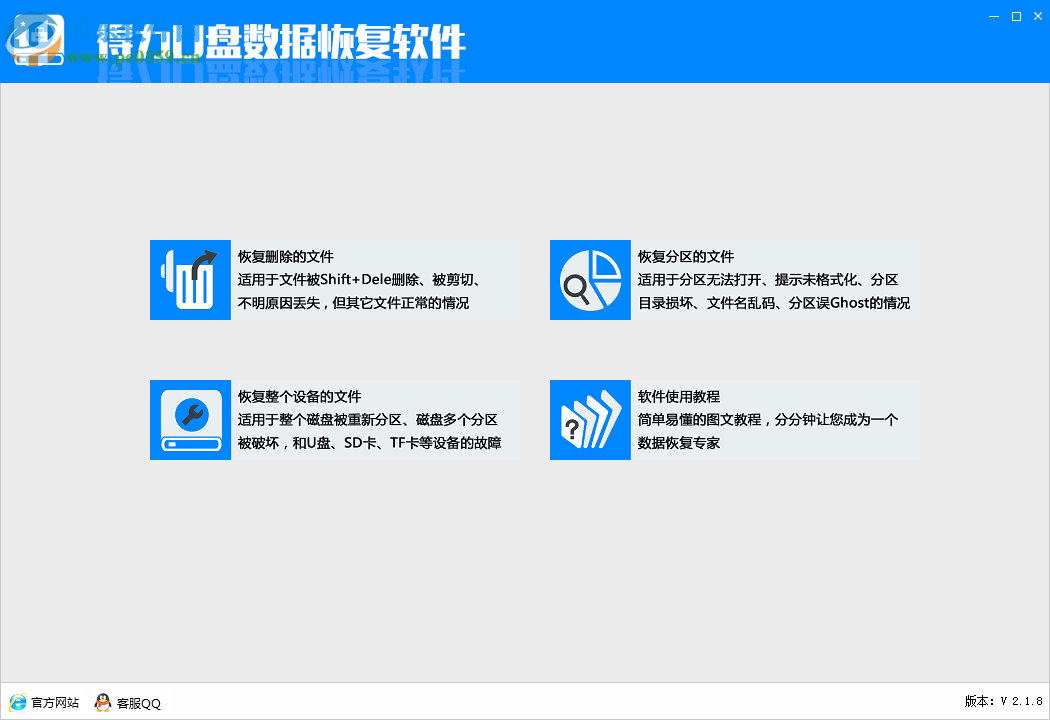Click the QQ penguin icon beside 客服QQ

coord(103,702)
